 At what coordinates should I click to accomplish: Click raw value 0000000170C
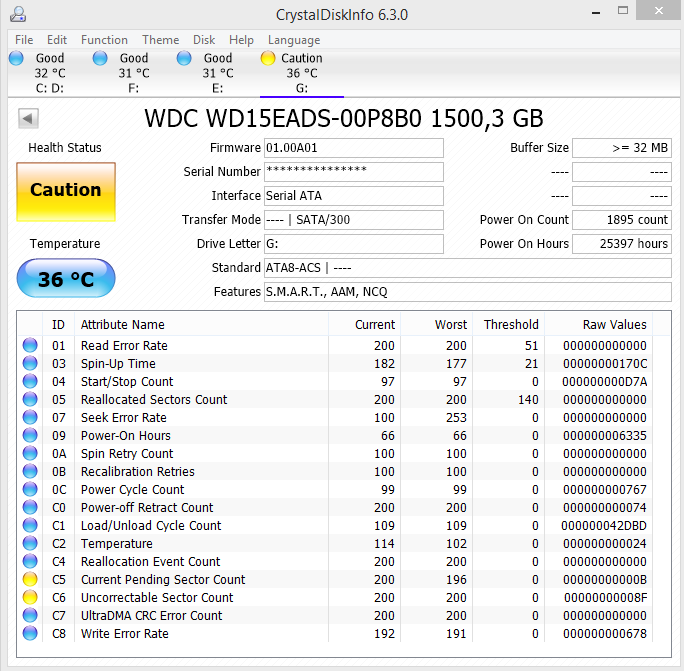605,363
